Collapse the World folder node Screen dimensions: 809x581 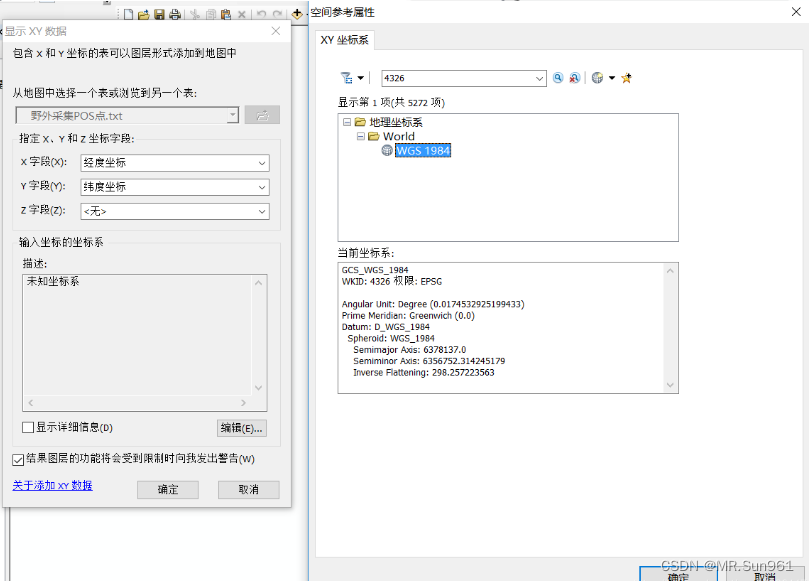[359, 136]
